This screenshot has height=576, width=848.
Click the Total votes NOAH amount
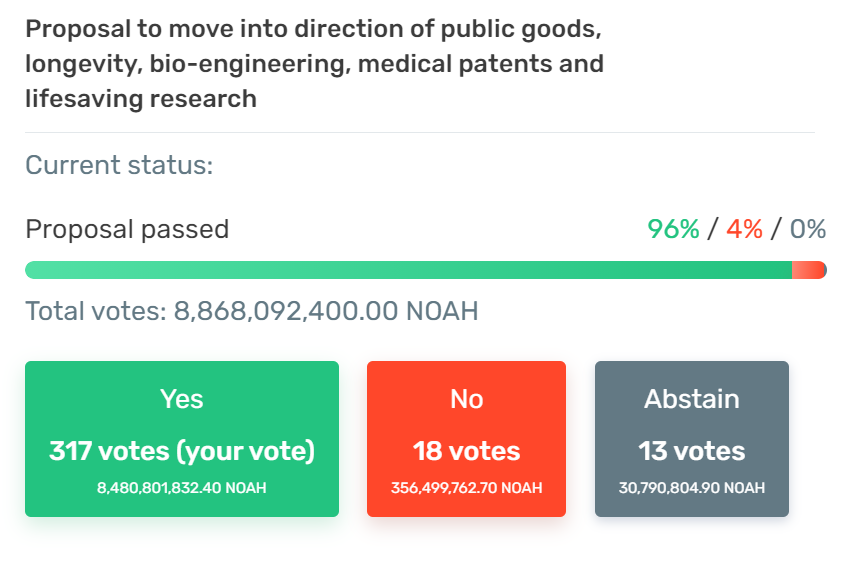point(326,311)
